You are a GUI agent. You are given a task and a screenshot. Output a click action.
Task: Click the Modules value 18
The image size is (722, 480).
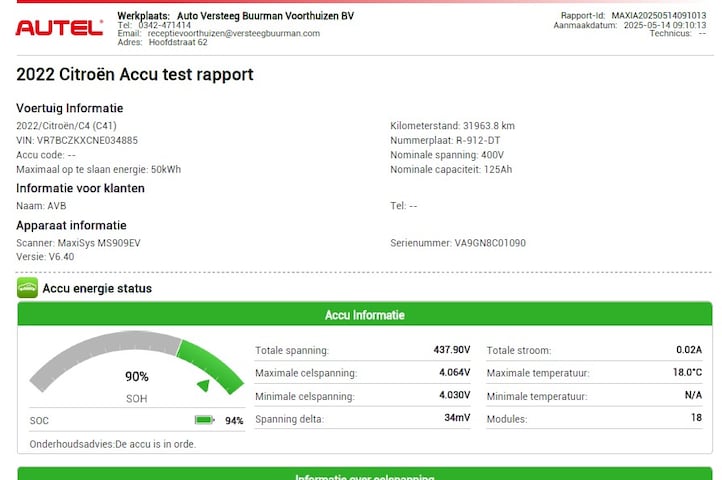tap(696, 417)
